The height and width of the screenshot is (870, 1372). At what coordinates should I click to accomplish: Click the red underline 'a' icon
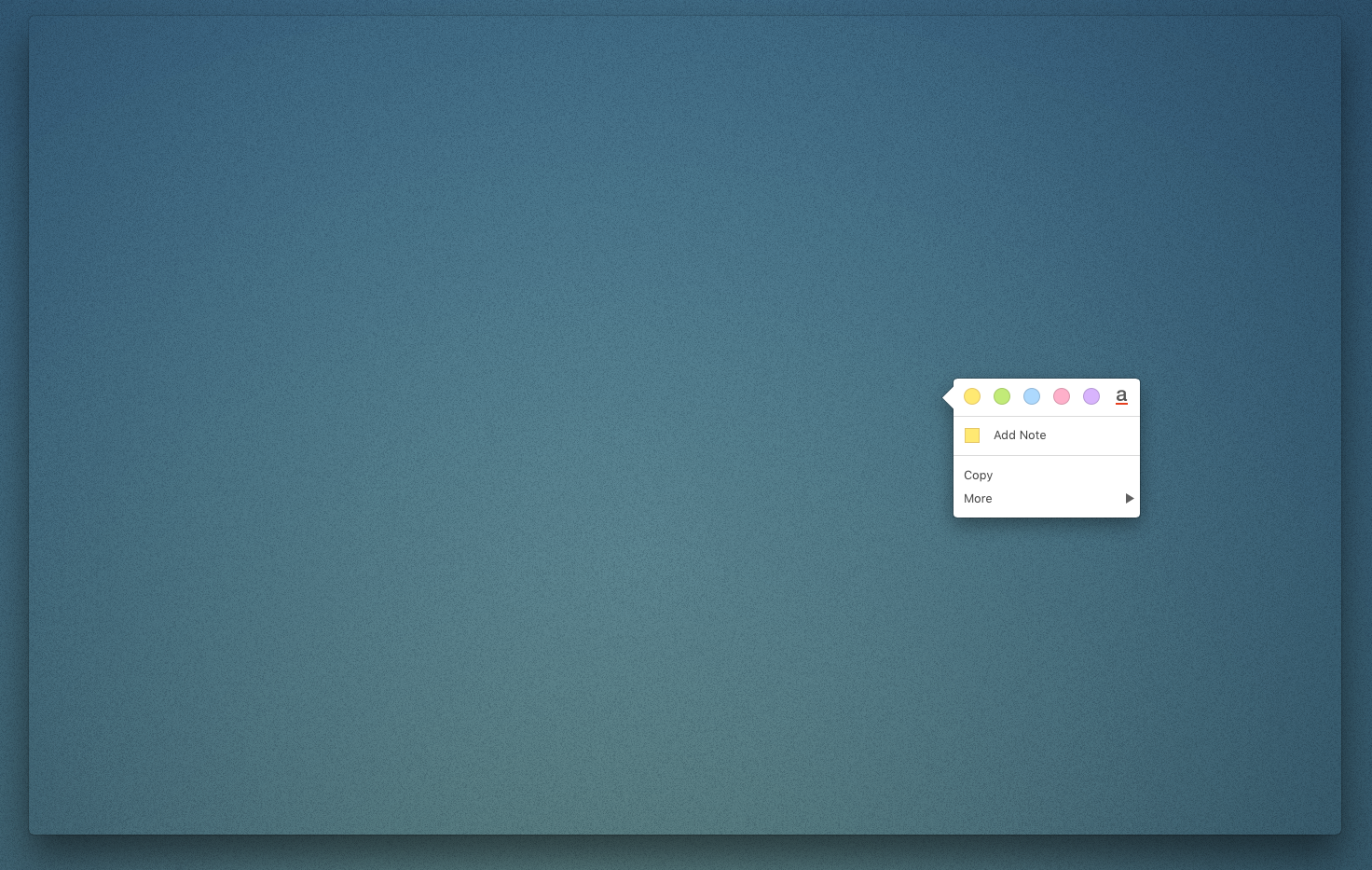click(x=1121, y=396)
